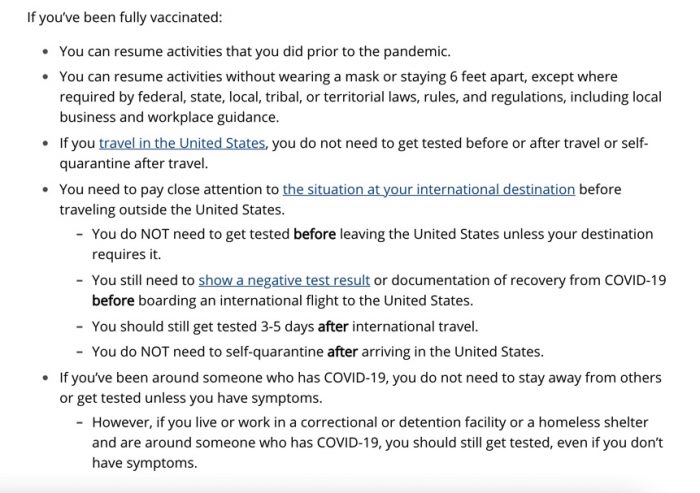Click "the situation at your international destination" link
This screenshot has height=493, width=700.
(428, 188)
